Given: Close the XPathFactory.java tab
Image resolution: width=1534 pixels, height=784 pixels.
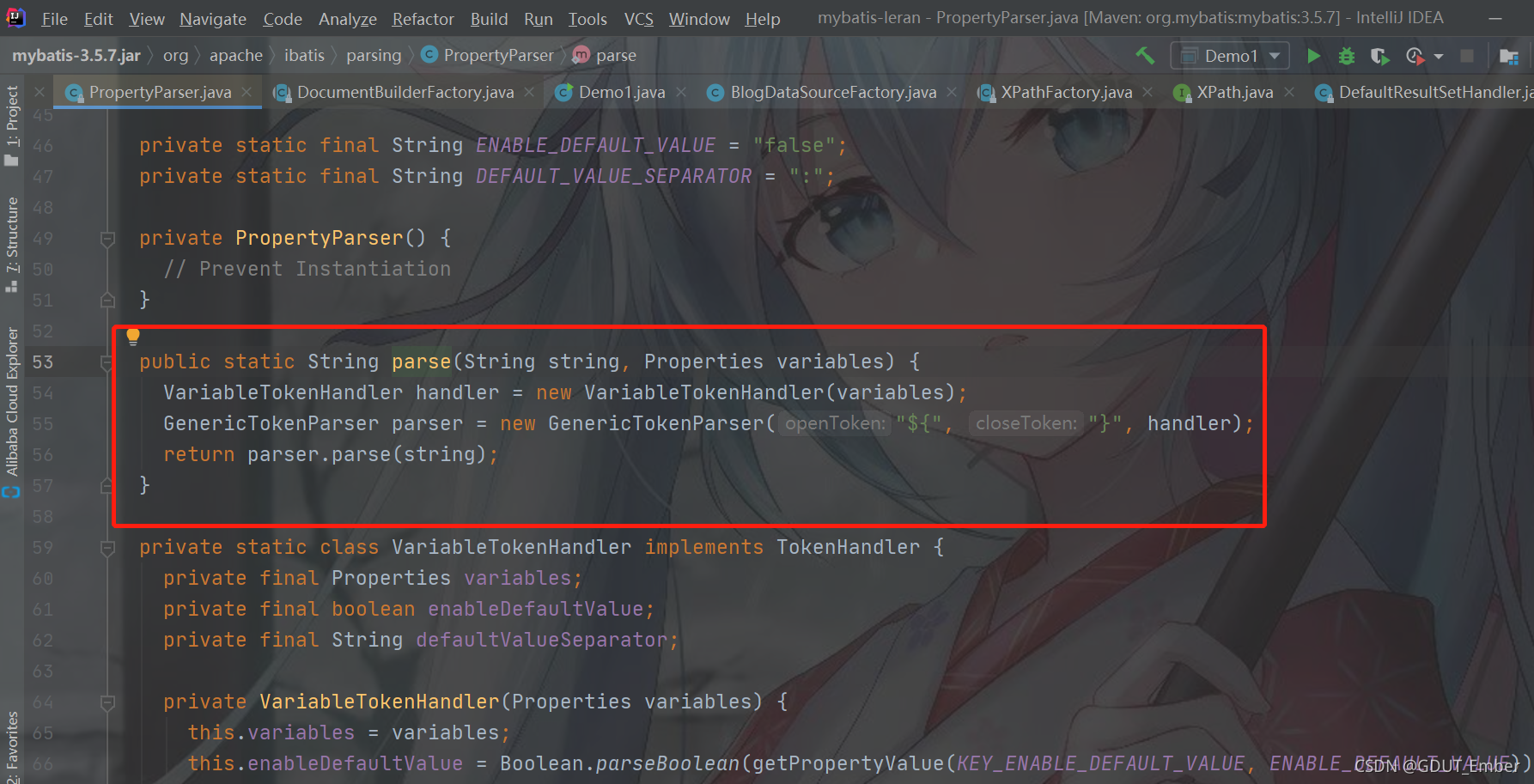Looking at the screenshot, I should click(1147, 92).
